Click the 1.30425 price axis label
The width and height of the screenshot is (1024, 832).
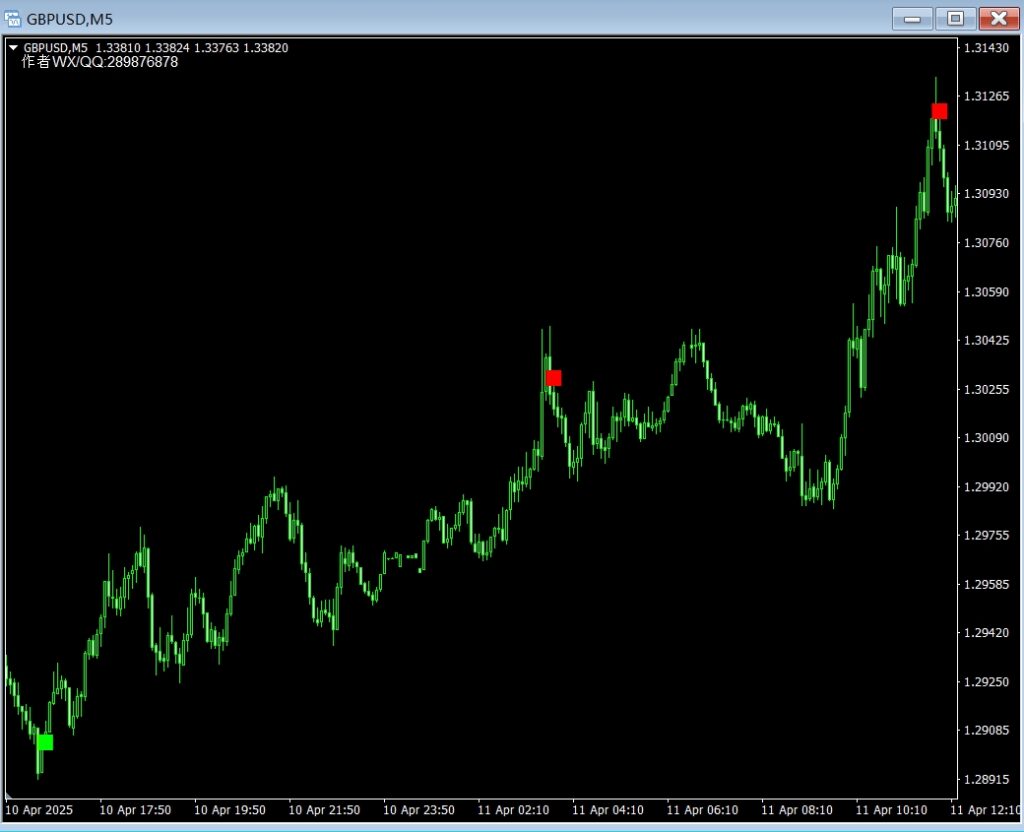(x=984, y=341)
